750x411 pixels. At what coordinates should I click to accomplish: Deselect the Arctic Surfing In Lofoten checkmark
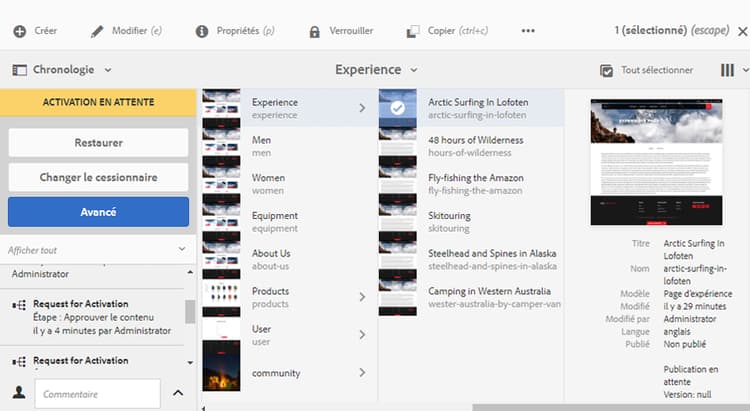(x=397, y=108)
